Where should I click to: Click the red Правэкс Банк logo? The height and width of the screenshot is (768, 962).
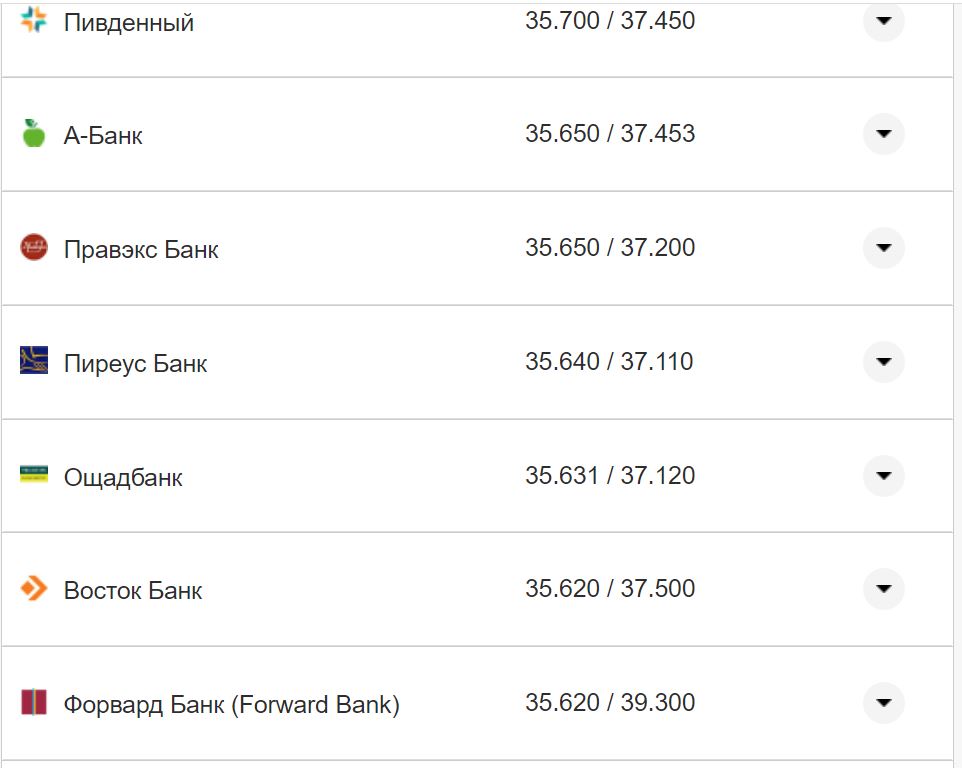(x=34, y=247)
